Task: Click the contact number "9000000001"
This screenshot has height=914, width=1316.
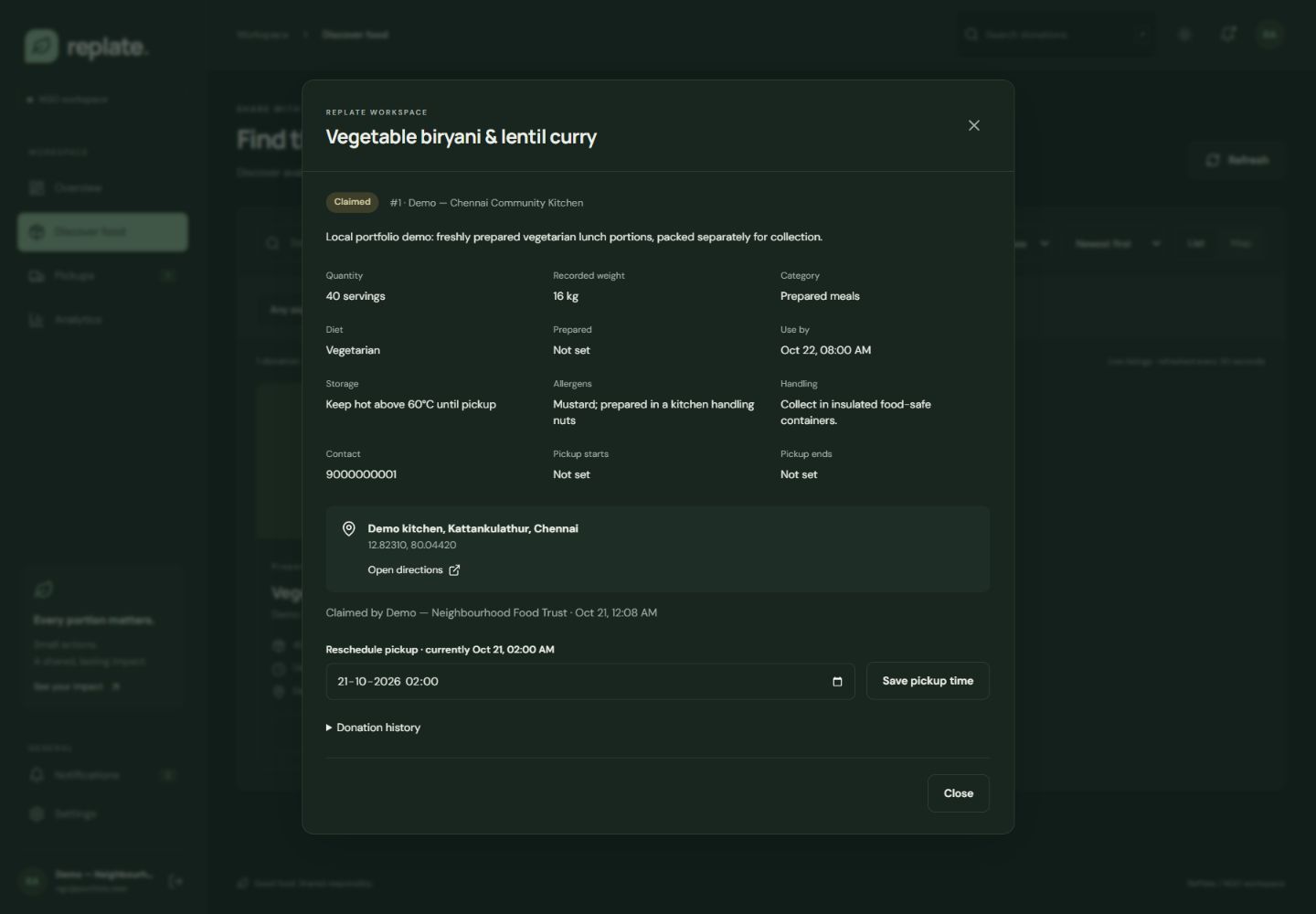Action: (361, 474)
